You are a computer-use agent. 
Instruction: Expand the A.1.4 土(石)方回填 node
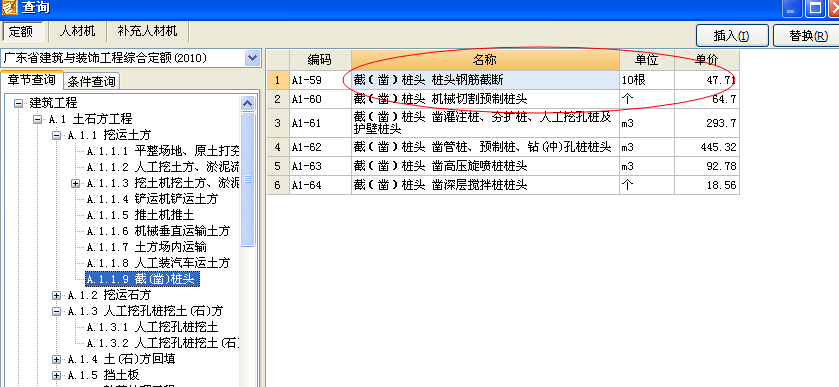pos(56,359)
